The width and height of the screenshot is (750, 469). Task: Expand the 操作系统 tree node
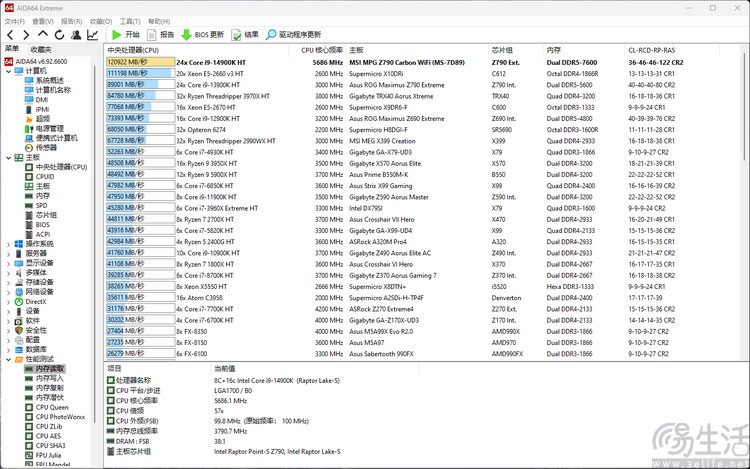click(x=8, y=244)
